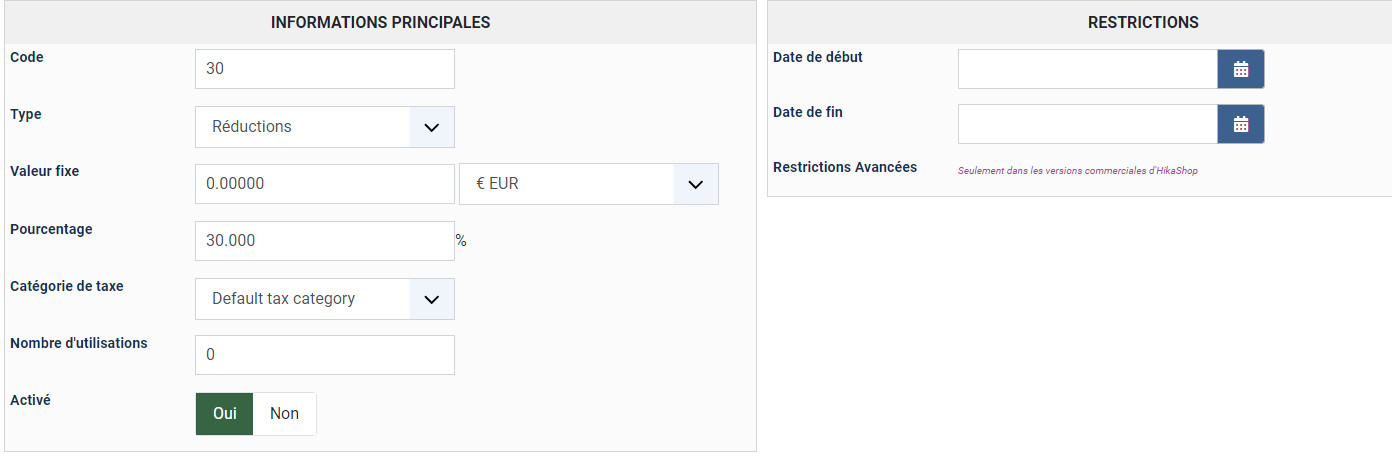Click the Pourcentage field showing 30.000
Screen dimensions: 1392x458
pos(324,241)
